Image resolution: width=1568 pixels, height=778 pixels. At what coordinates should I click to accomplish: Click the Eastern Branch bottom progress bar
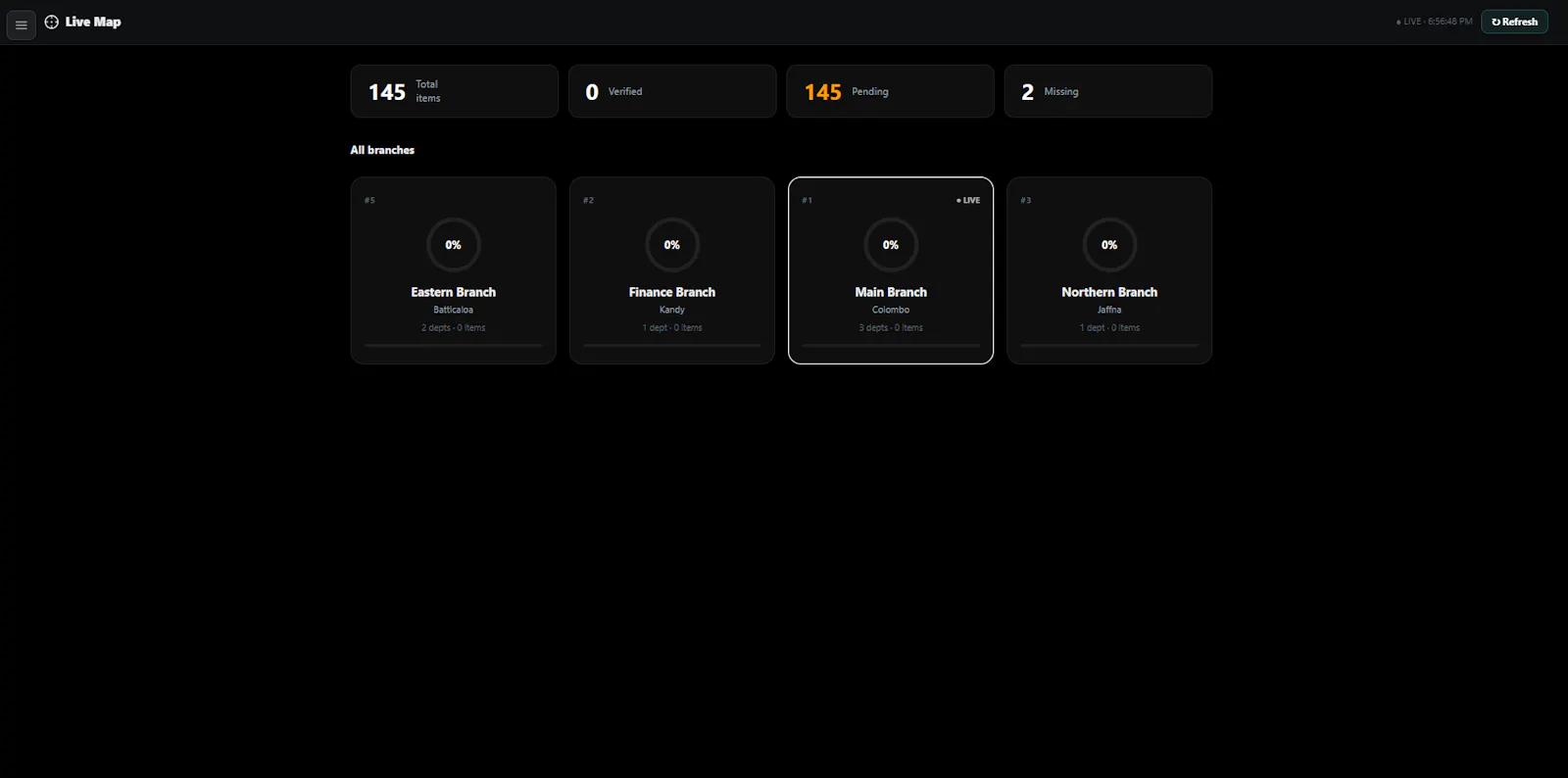point(454,345)
